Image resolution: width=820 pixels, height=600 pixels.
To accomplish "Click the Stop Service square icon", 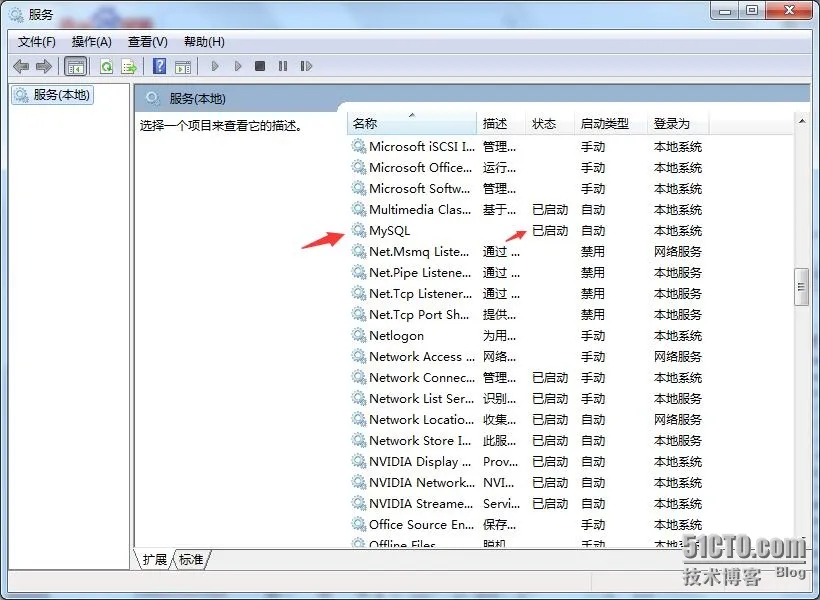I will click(259, 66).
